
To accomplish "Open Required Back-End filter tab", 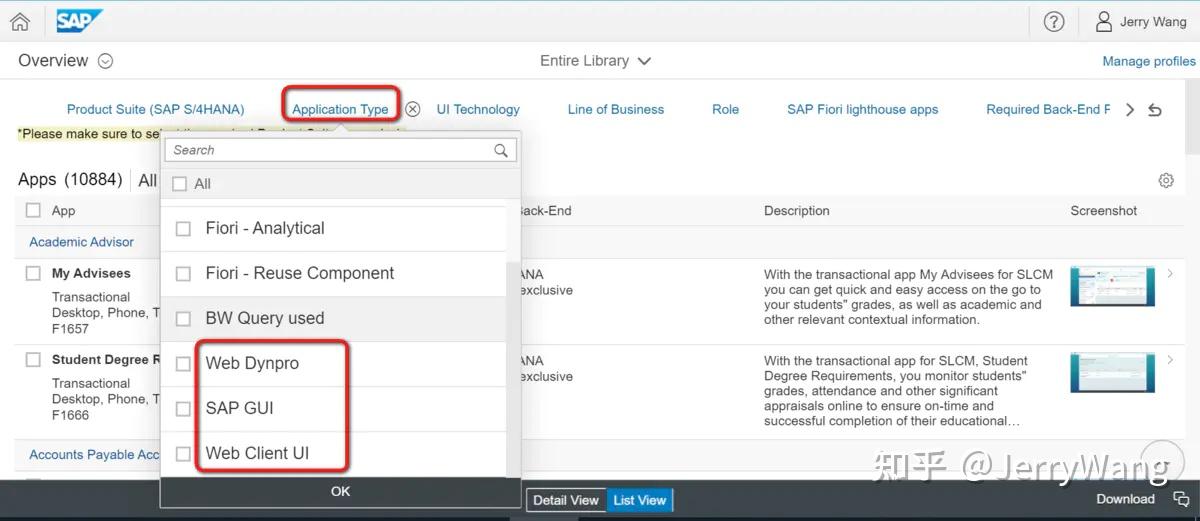I will coord(1048,109).
